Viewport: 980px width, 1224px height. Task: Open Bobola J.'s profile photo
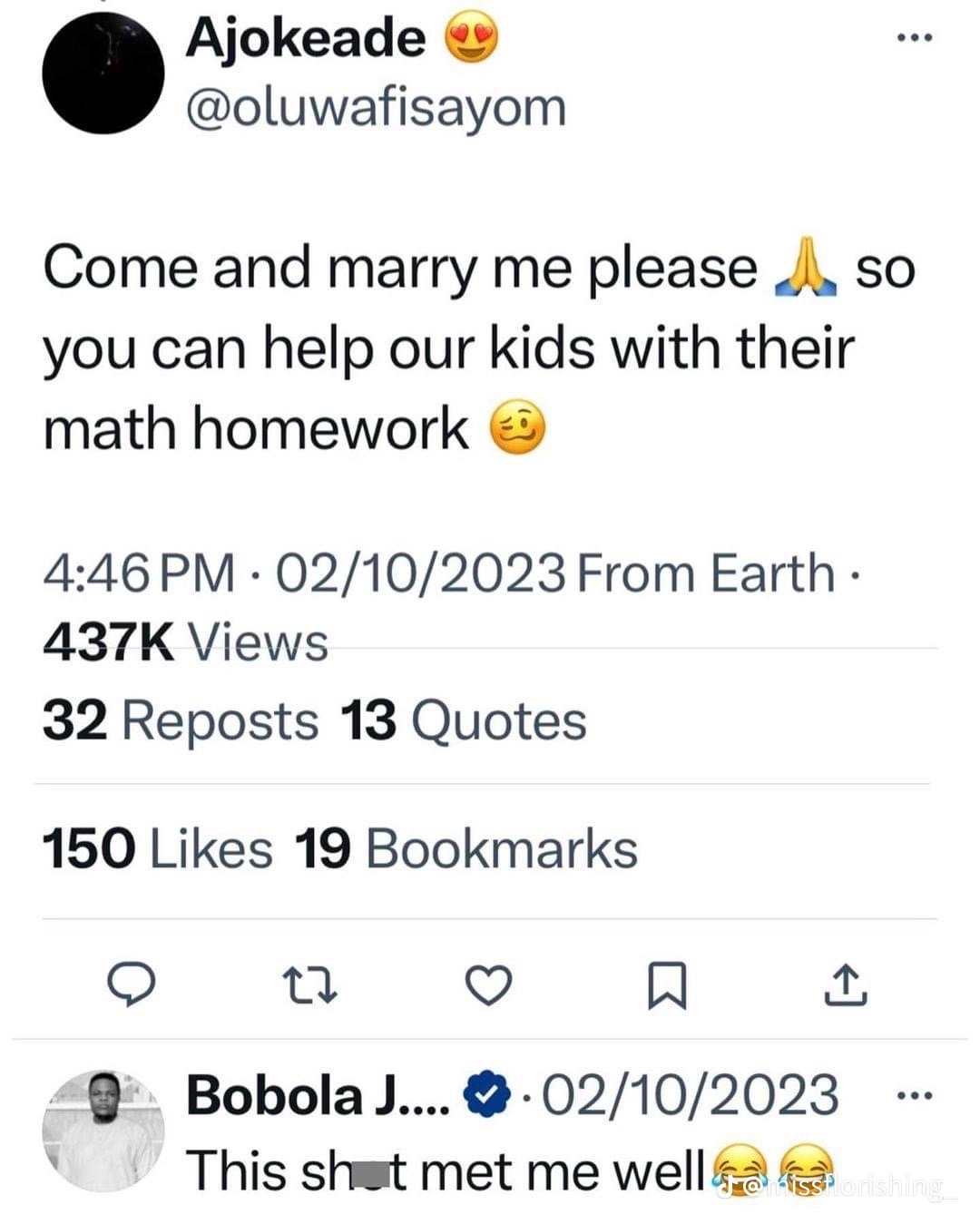[103, 1131]
